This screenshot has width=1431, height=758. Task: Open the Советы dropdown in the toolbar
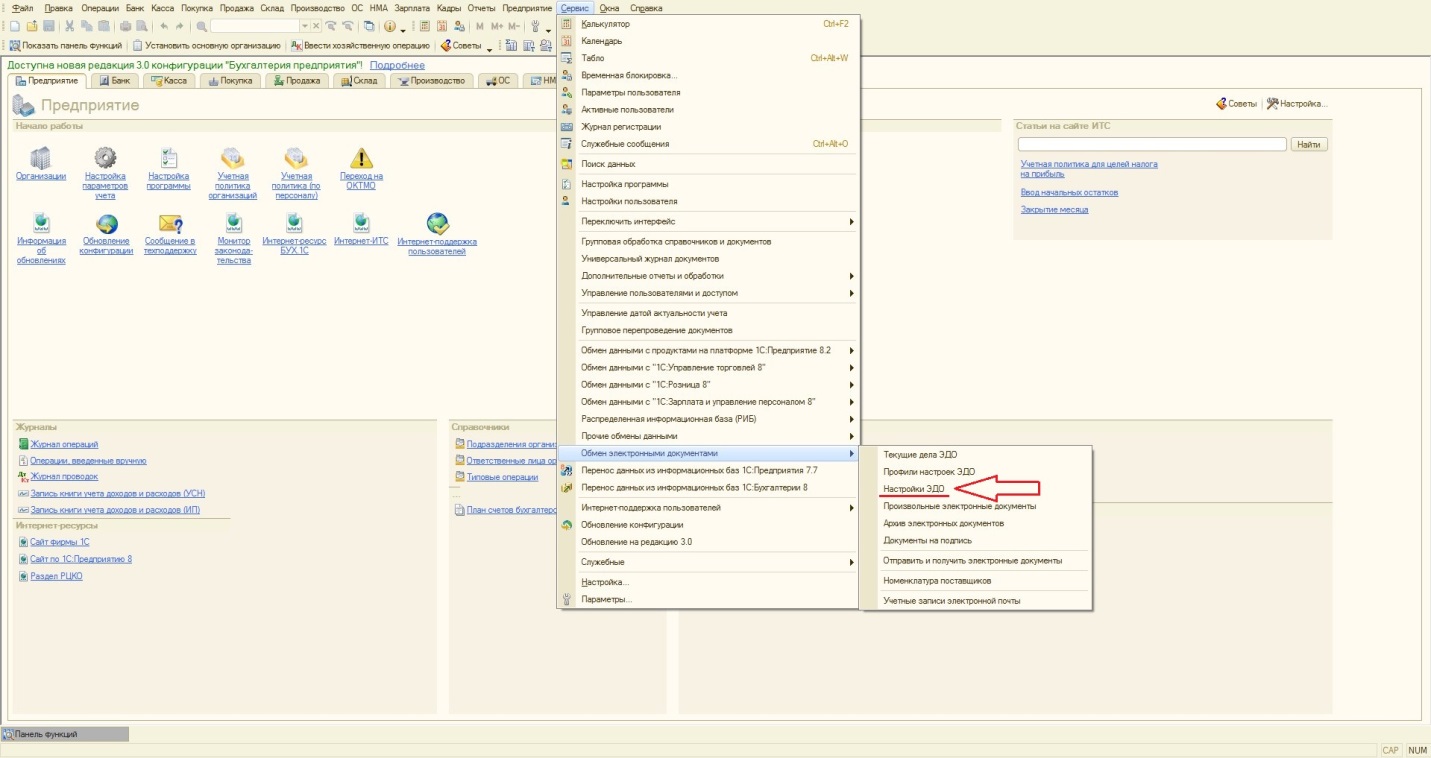(466, 45)
